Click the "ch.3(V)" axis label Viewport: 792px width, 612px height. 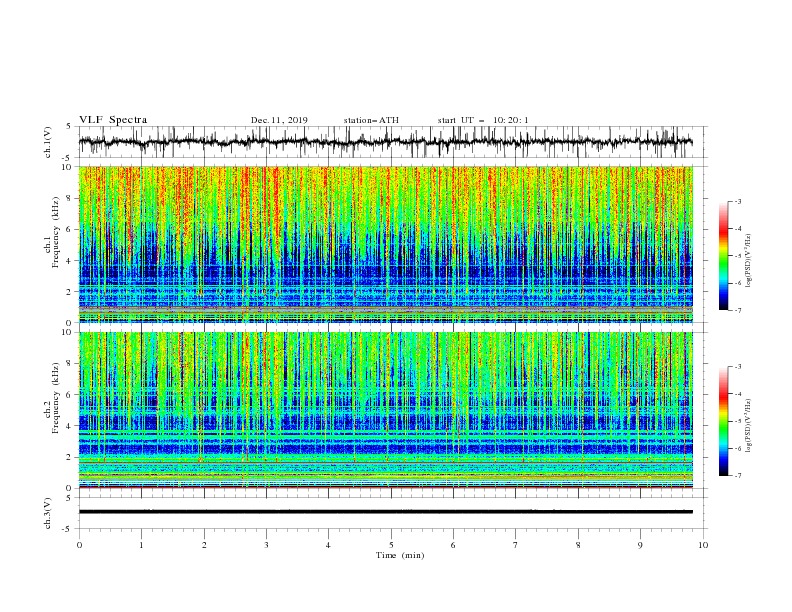tap(48, 513)
